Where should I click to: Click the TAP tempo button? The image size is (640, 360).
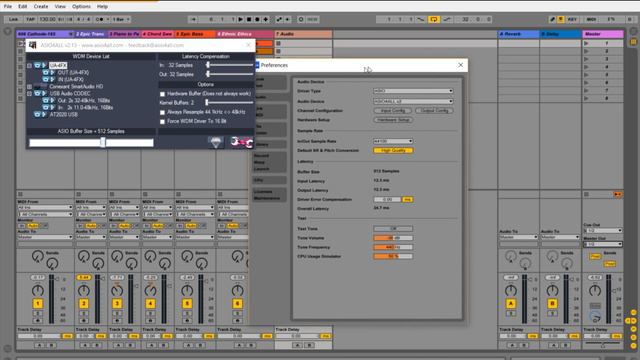30,19
